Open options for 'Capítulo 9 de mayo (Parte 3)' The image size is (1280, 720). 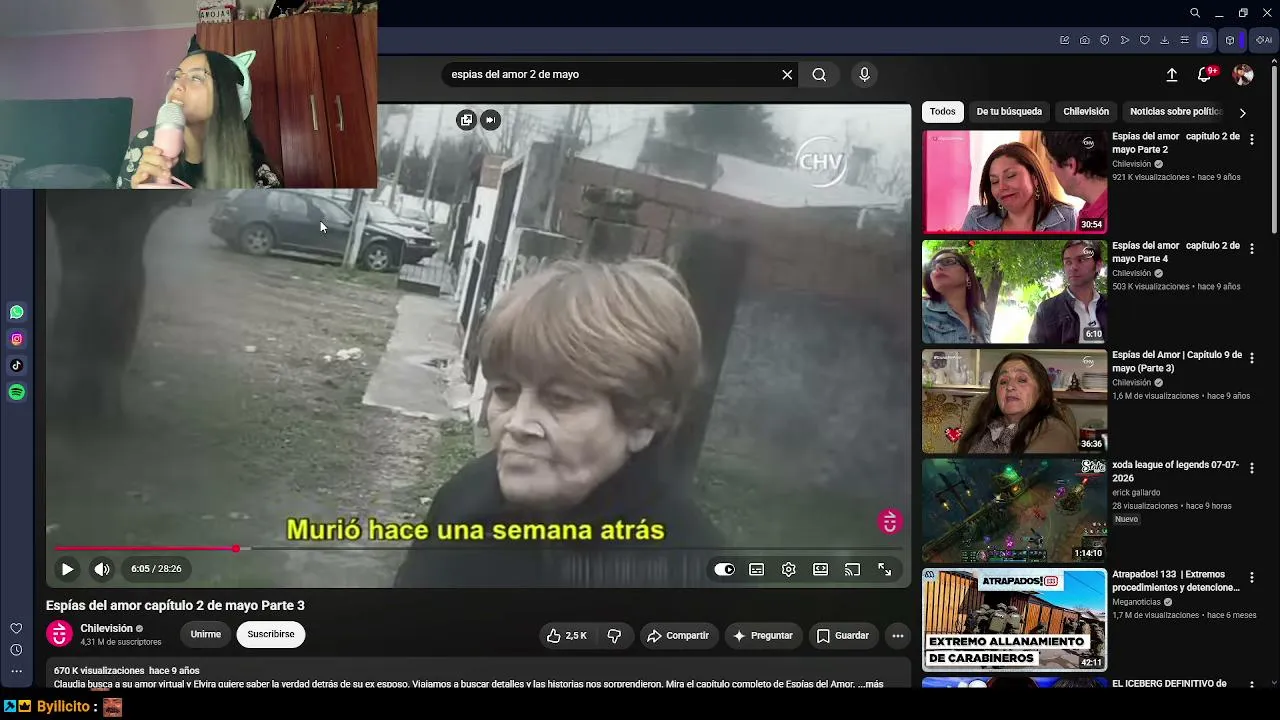(x=1251, y=358)
